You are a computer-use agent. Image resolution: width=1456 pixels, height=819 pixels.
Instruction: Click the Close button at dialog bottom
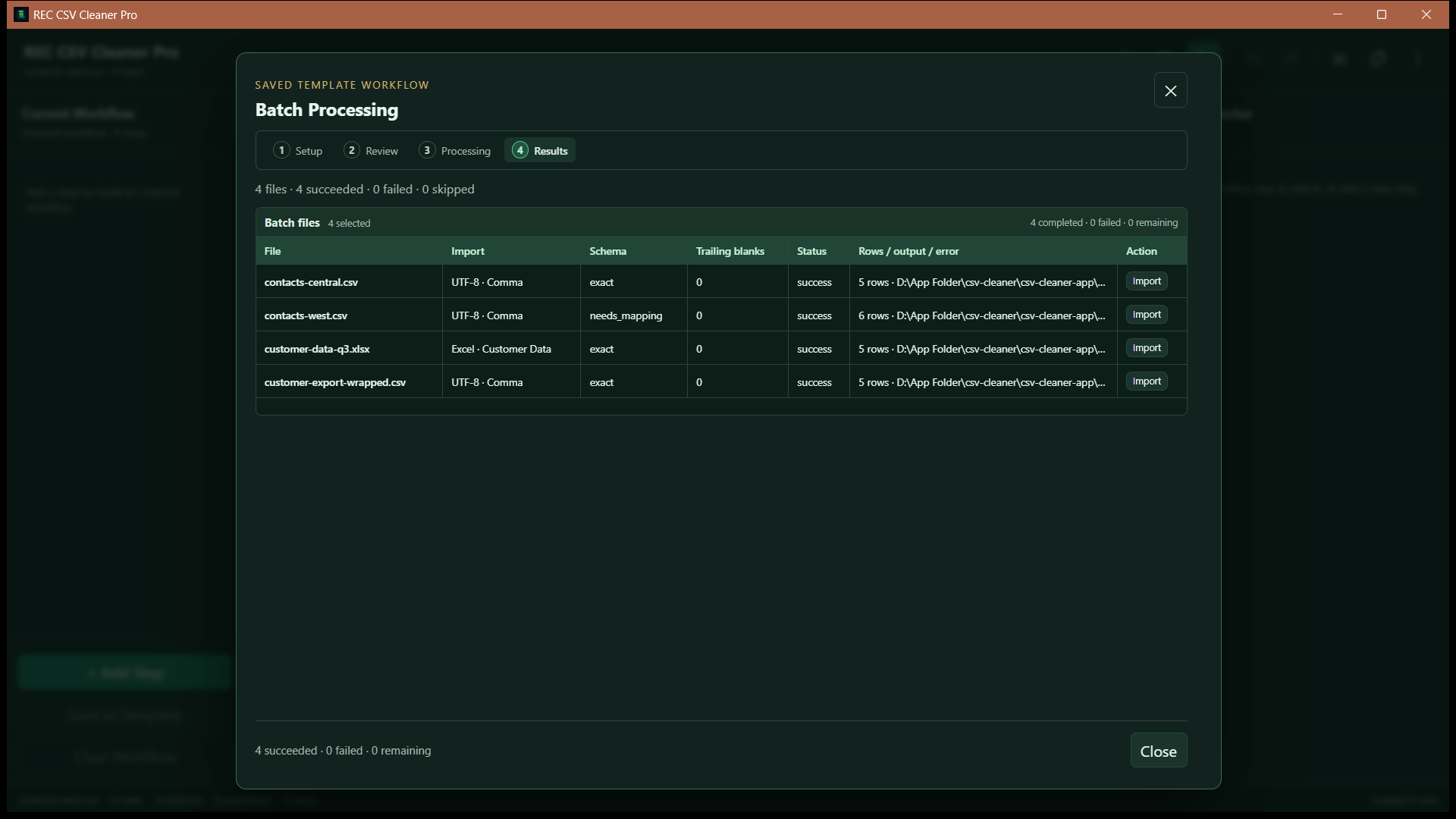1158,750
